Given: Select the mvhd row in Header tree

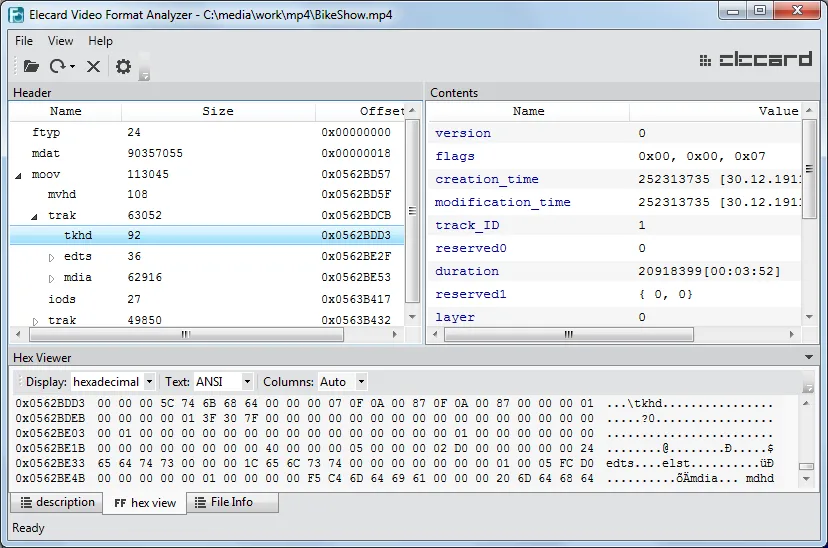Looking at the screenshot, I should 62,194.
